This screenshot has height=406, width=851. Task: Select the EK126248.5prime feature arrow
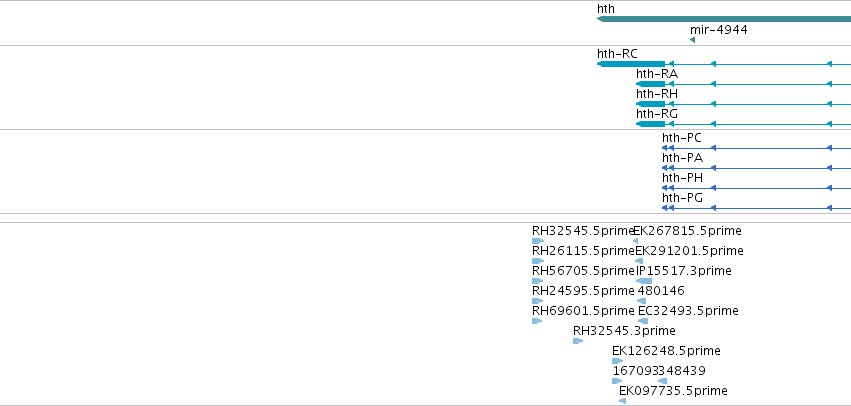click(x=618, y=361)
